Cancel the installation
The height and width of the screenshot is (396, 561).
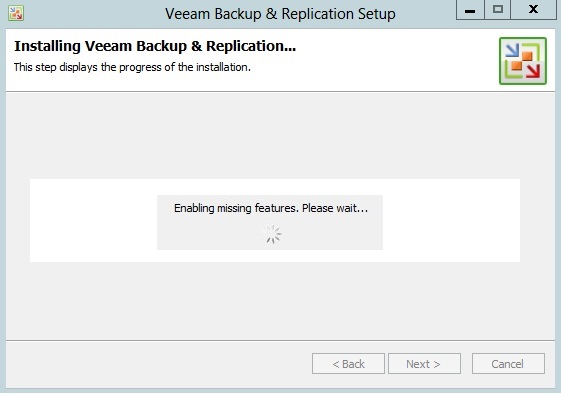(x=508, y=364)
